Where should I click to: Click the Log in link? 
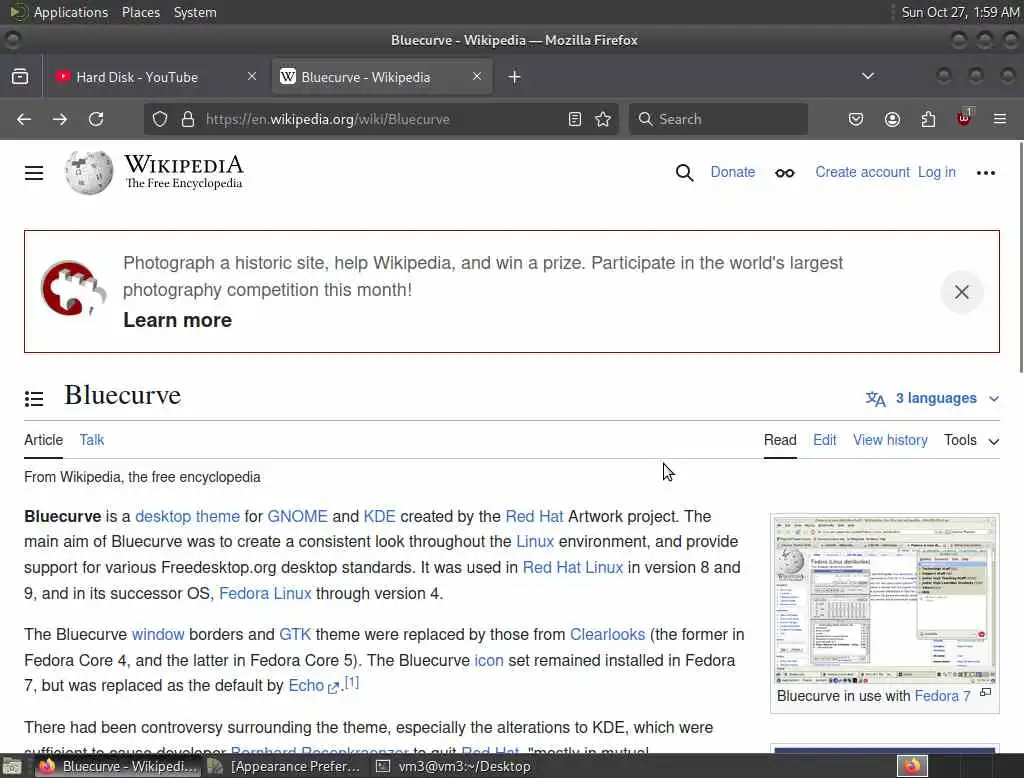tap(936, 172)
